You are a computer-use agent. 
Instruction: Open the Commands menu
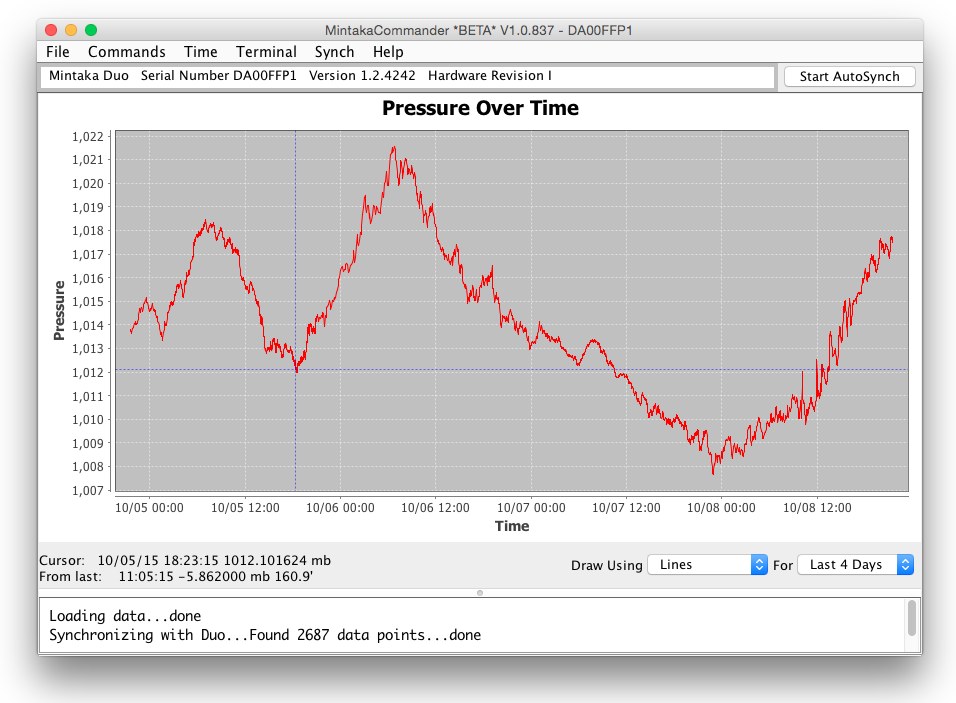click(x=127, y=52)
